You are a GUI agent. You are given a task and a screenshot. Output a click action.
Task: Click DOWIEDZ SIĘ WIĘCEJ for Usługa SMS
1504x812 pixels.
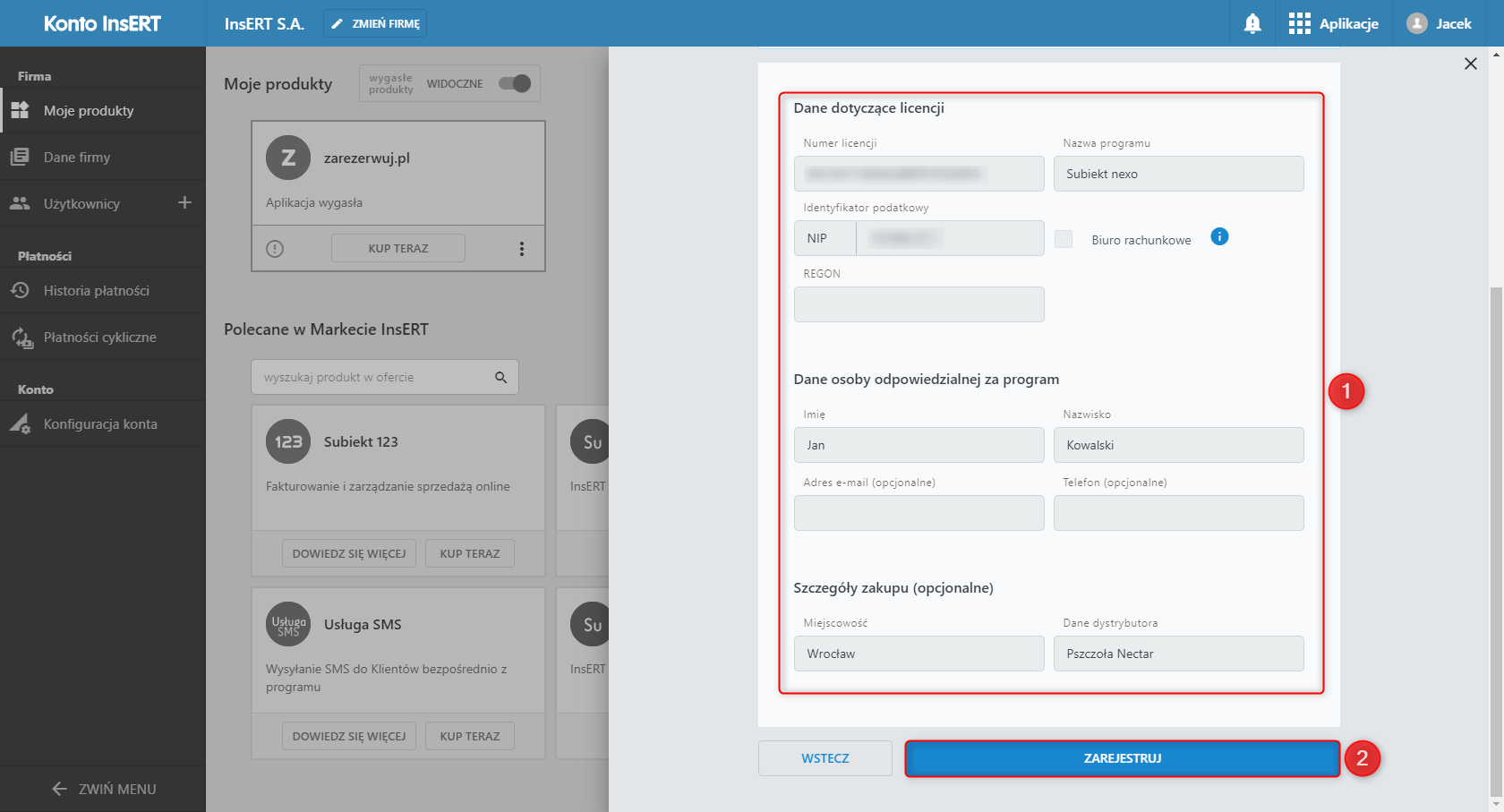tap(349, 736)
